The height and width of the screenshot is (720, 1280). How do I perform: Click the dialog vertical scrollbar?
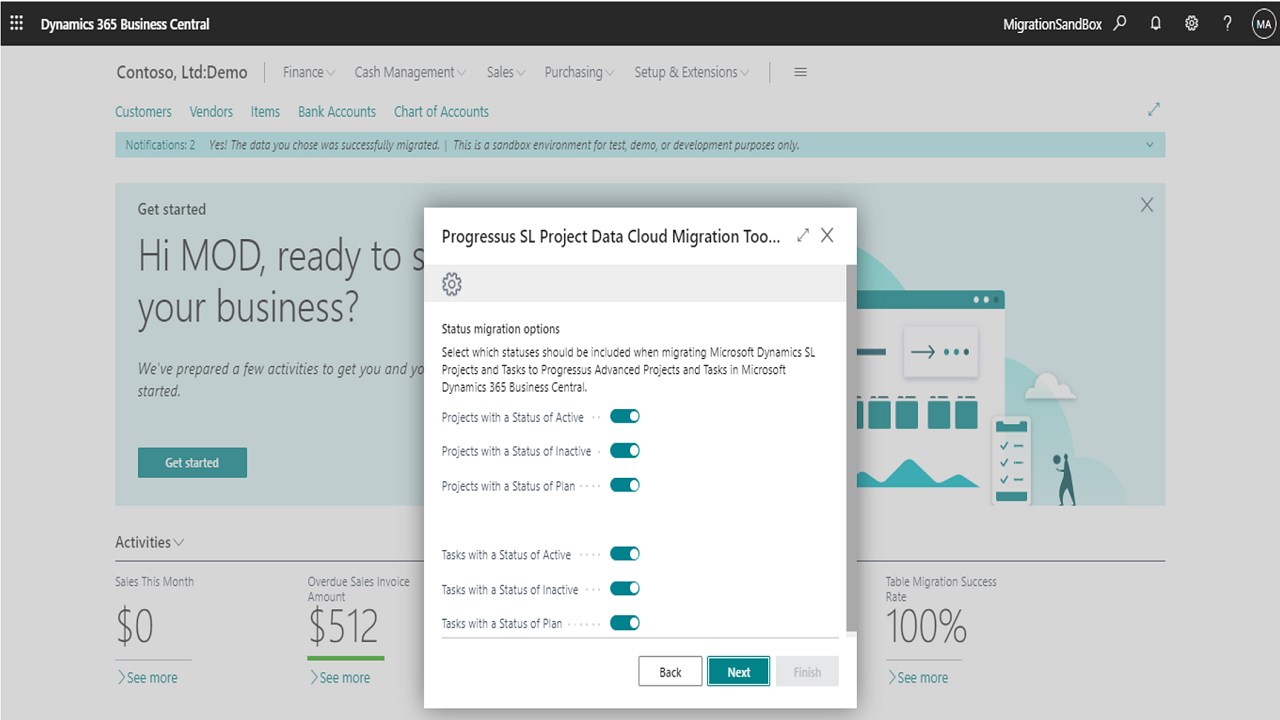pos(851,448)
